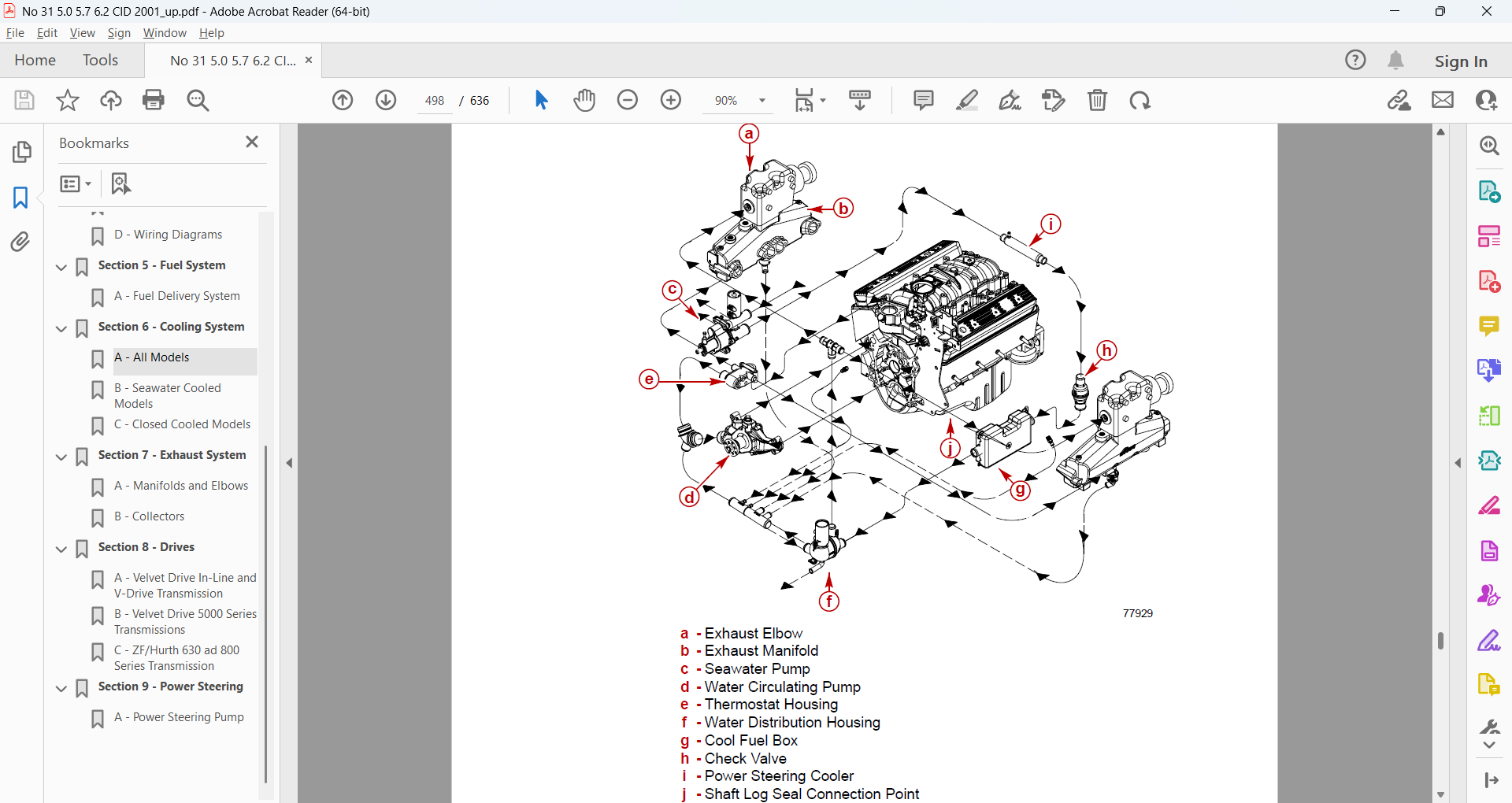
Task: Collapse Section 7 - Exhaust System bookmark
Action: point(61,457)
